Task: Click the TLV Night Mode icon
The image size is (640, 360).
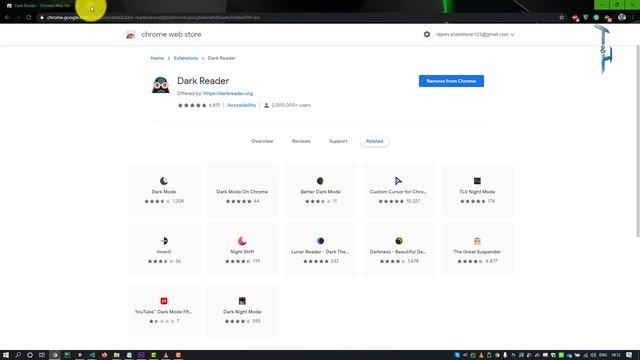Action: [x=477, y=181]
